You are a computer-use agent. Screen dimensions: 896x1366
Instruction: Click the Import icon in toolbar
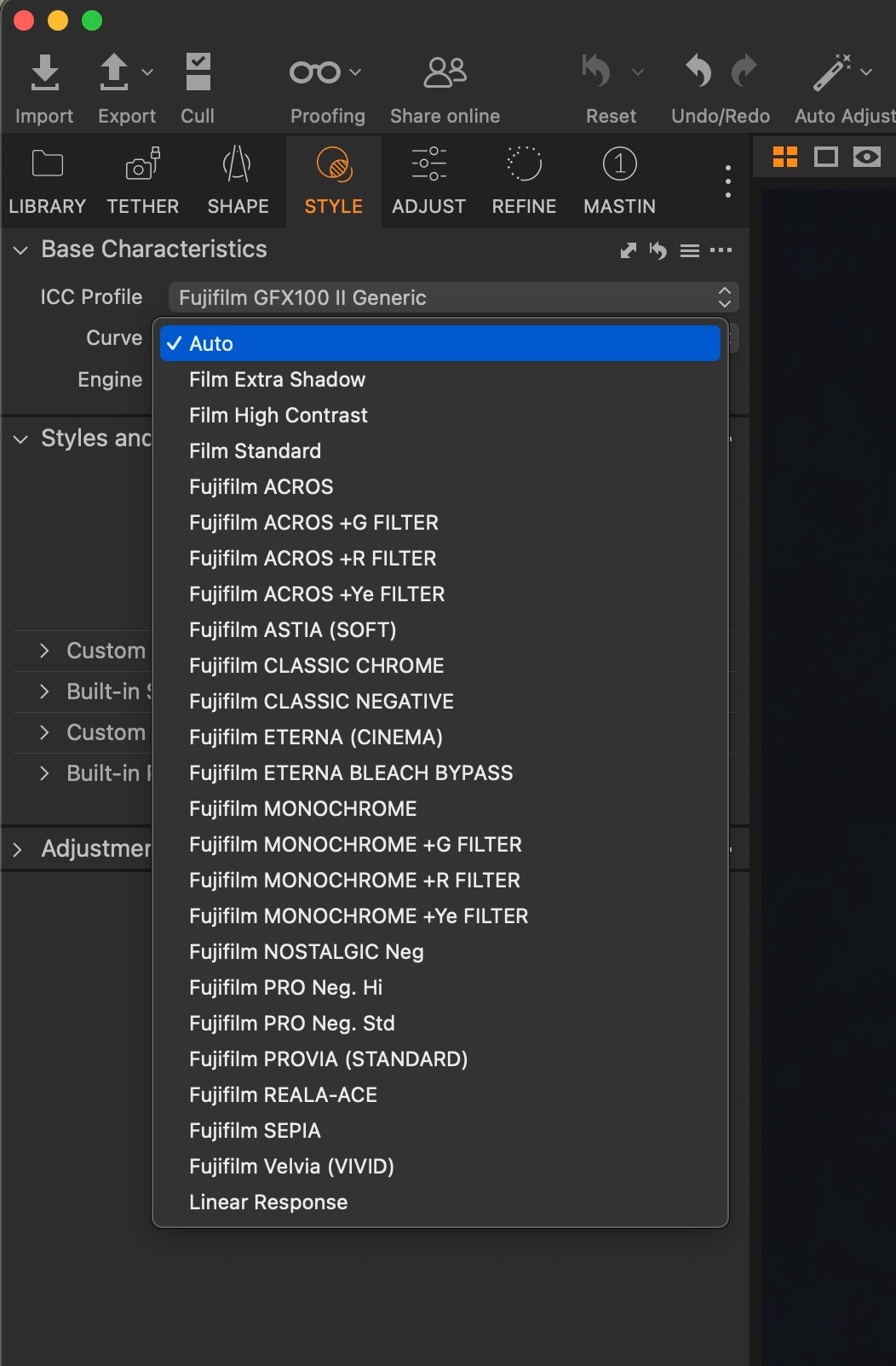point(44,73)
